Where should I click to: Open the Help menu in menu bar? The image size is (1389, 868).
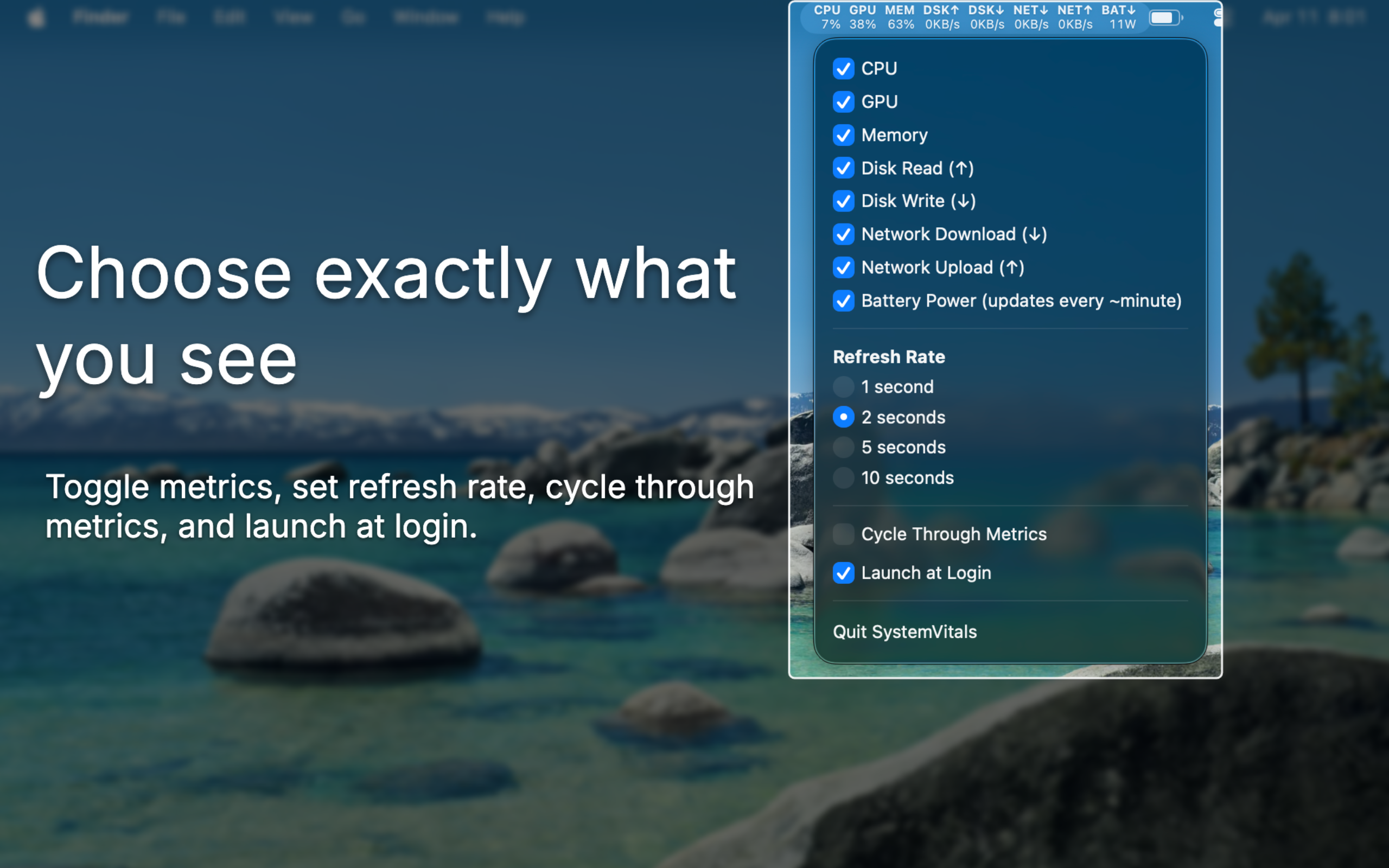505,17
